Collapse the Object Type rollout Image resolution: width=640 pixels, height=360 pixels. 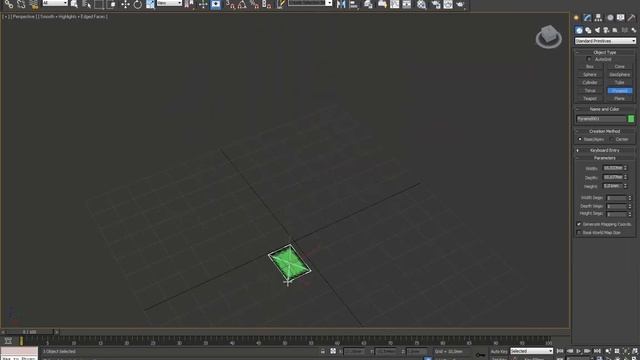(605, 52)
